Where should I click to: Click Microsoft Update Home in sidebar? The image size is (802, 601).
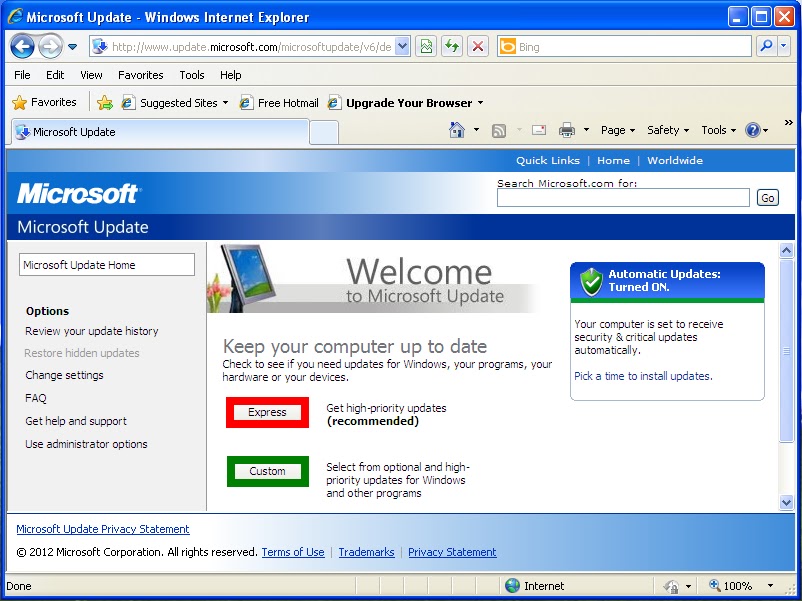[107, 265]
